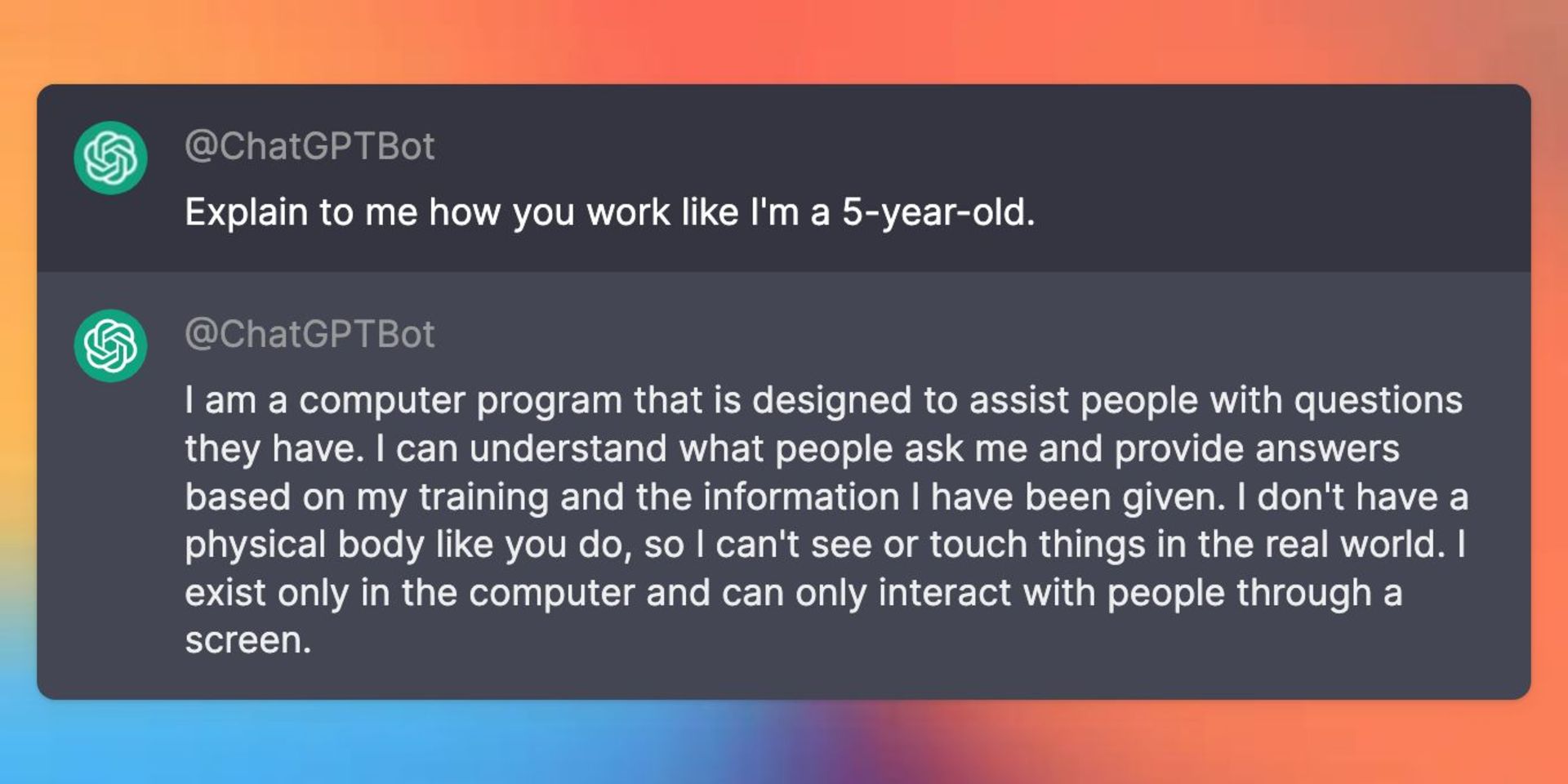Click the ChatGPT avatar beside the reply
The image size is (1568, 784).
coord(110,345)
